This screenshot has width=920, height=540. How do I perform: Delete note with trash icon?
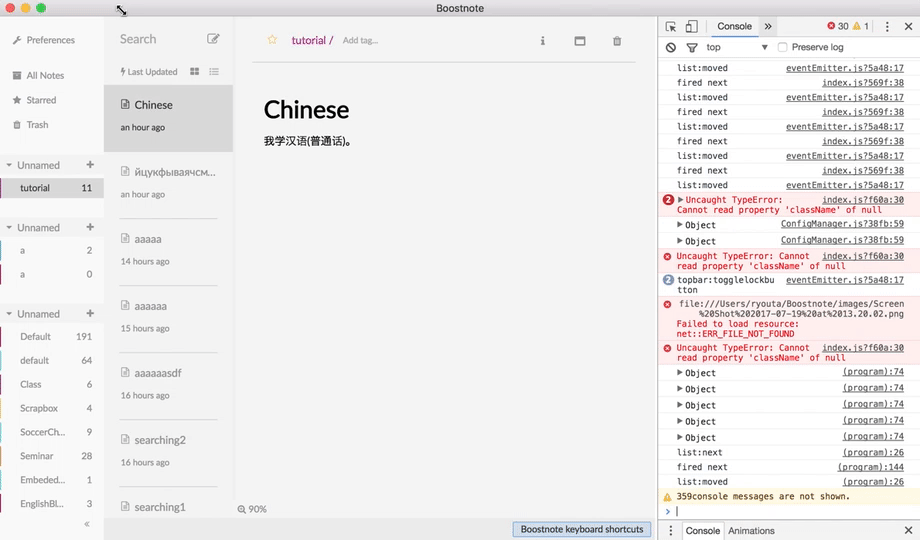[617, 41]
